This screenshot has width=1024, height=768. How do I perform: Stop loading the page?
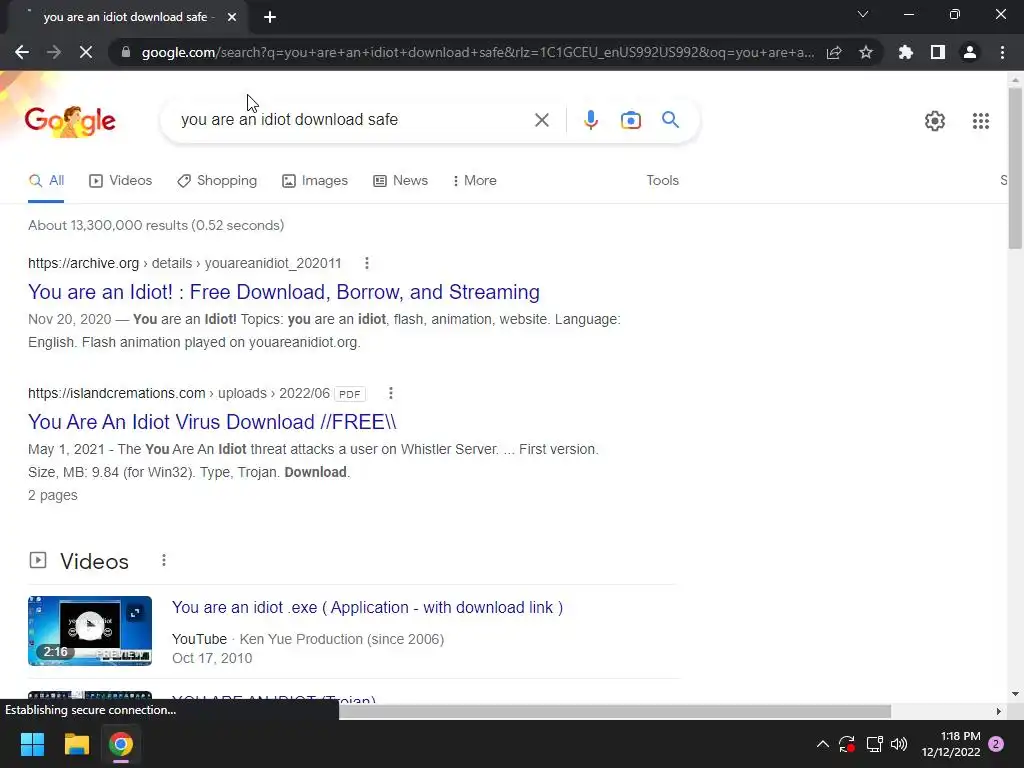[86, 52]
